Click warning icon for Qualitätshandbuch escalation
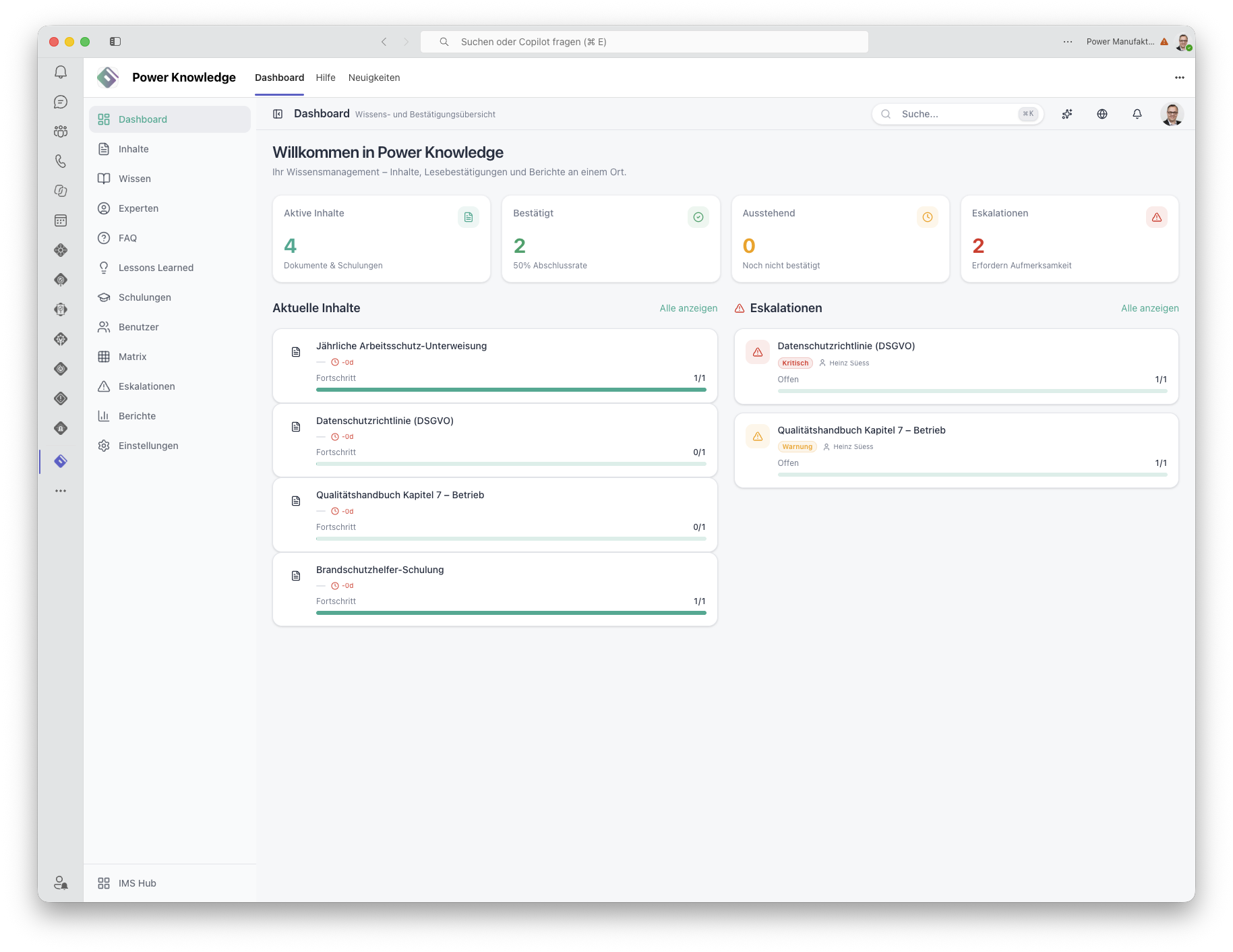This screenshot has height=952, width=1233. (x=758, y=436)
